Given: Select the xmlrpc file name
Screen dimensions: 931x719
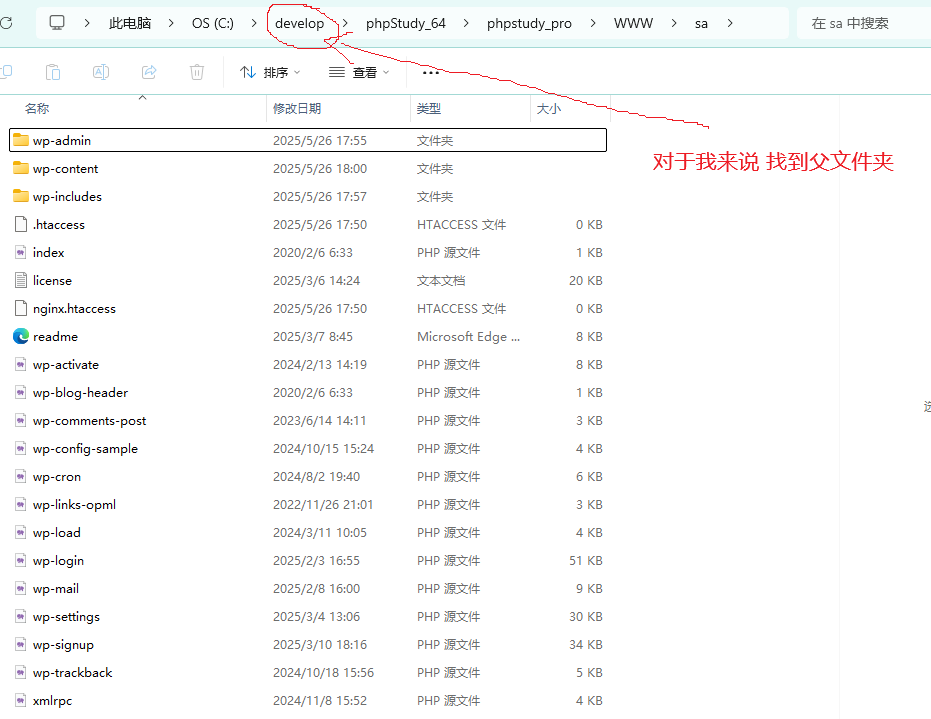Looking at the screenshot, I should tap(52, 701).
